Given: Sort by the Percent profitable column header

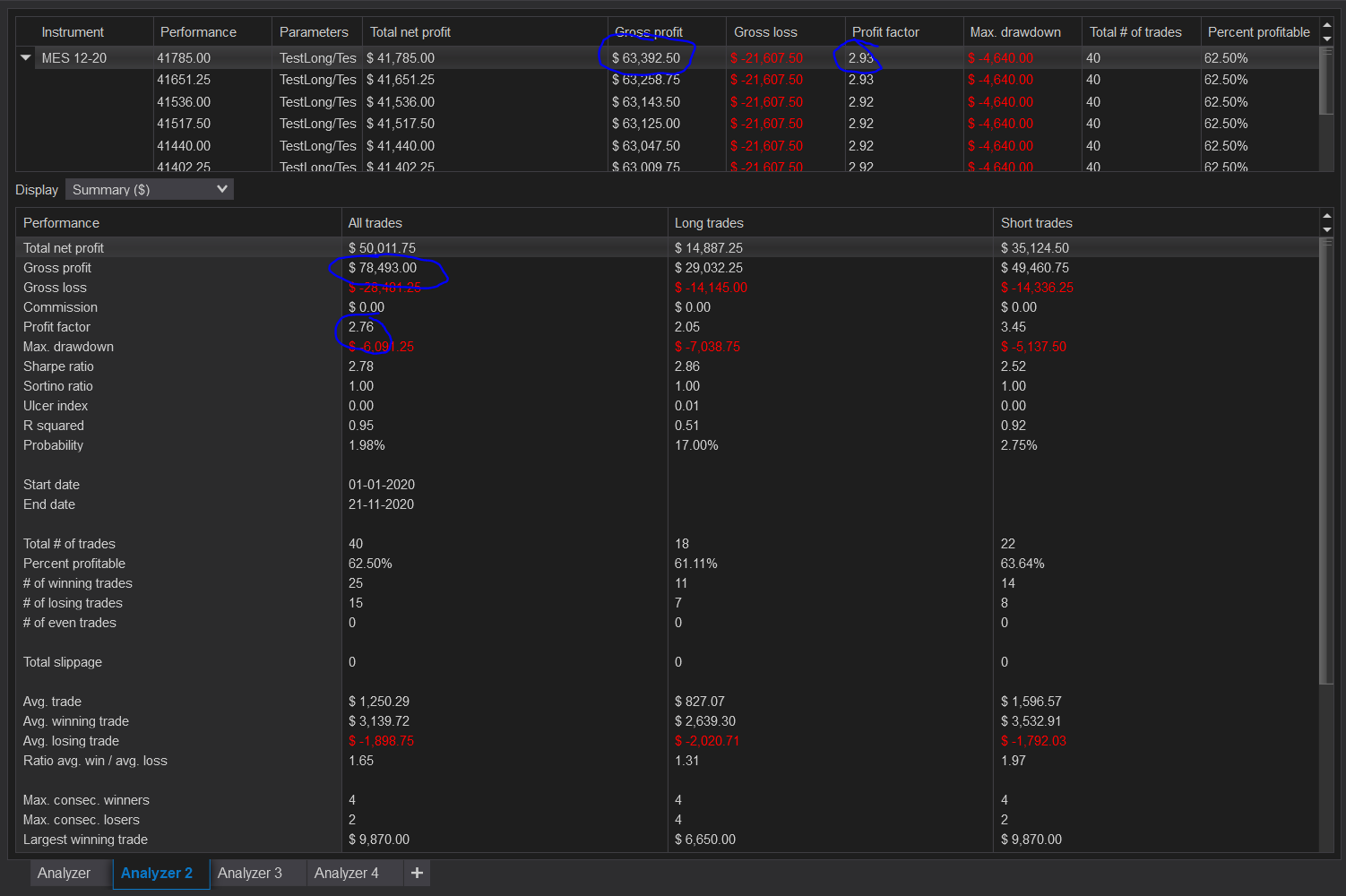Looking at the screenshot, I should coord(1259,32).
